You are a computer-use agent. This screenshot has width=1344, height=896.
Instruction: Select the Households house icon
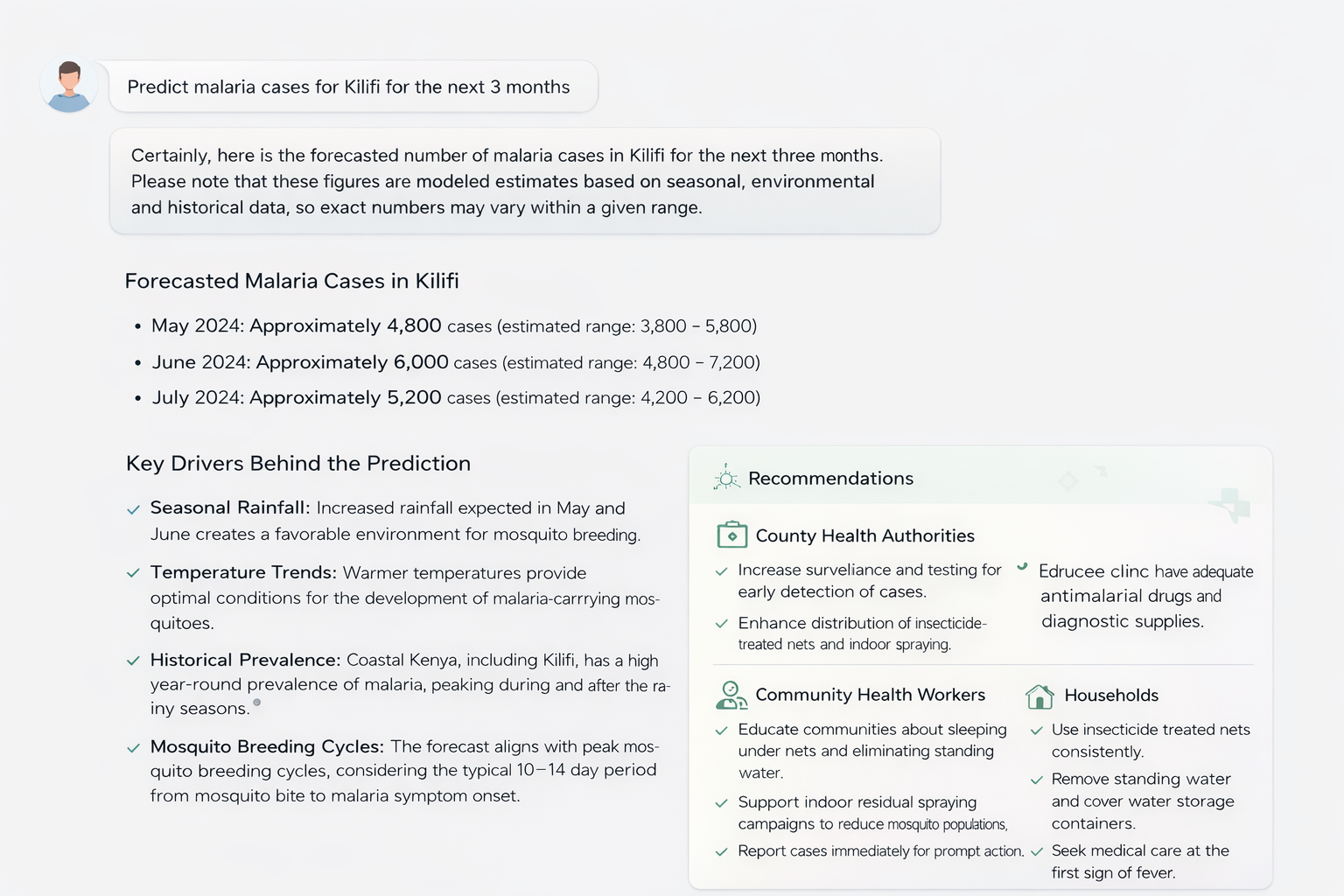[x=1039, y=696]
